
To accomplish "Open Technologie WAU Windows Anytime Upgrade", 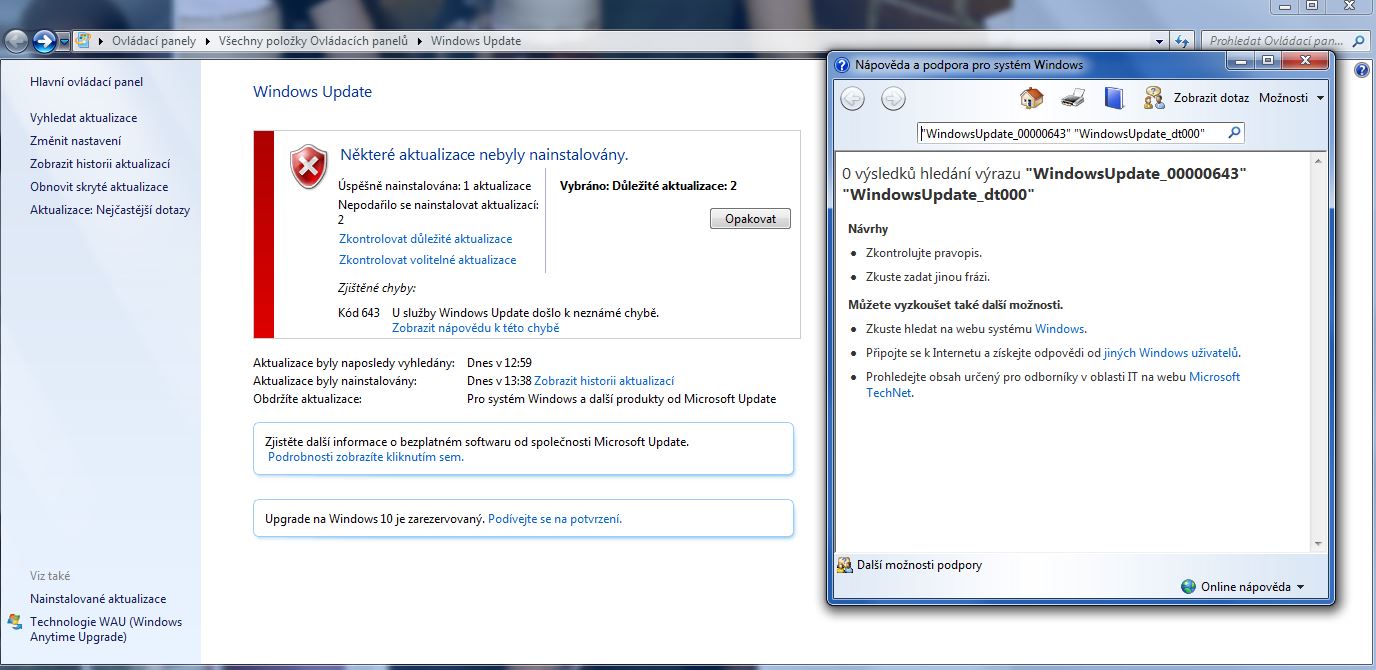I will (x=106, y=629).
